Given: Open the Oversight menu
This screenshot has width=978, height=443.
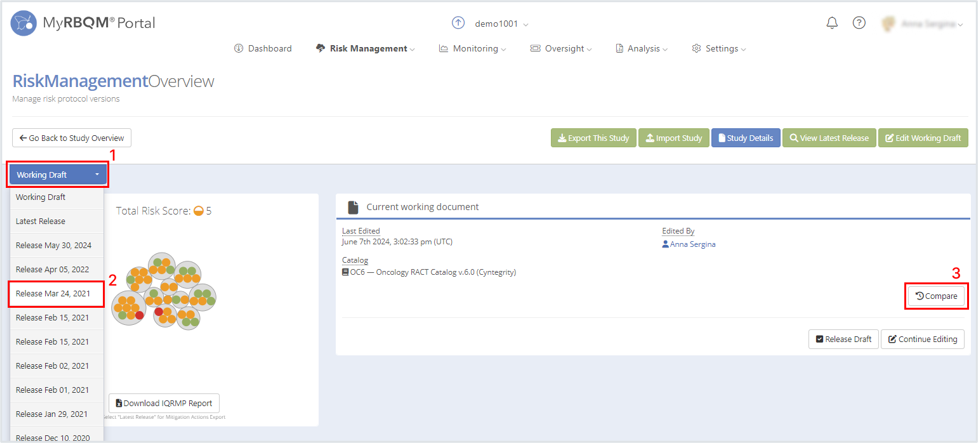Looking at the screenshot, I should pos(561,48).
